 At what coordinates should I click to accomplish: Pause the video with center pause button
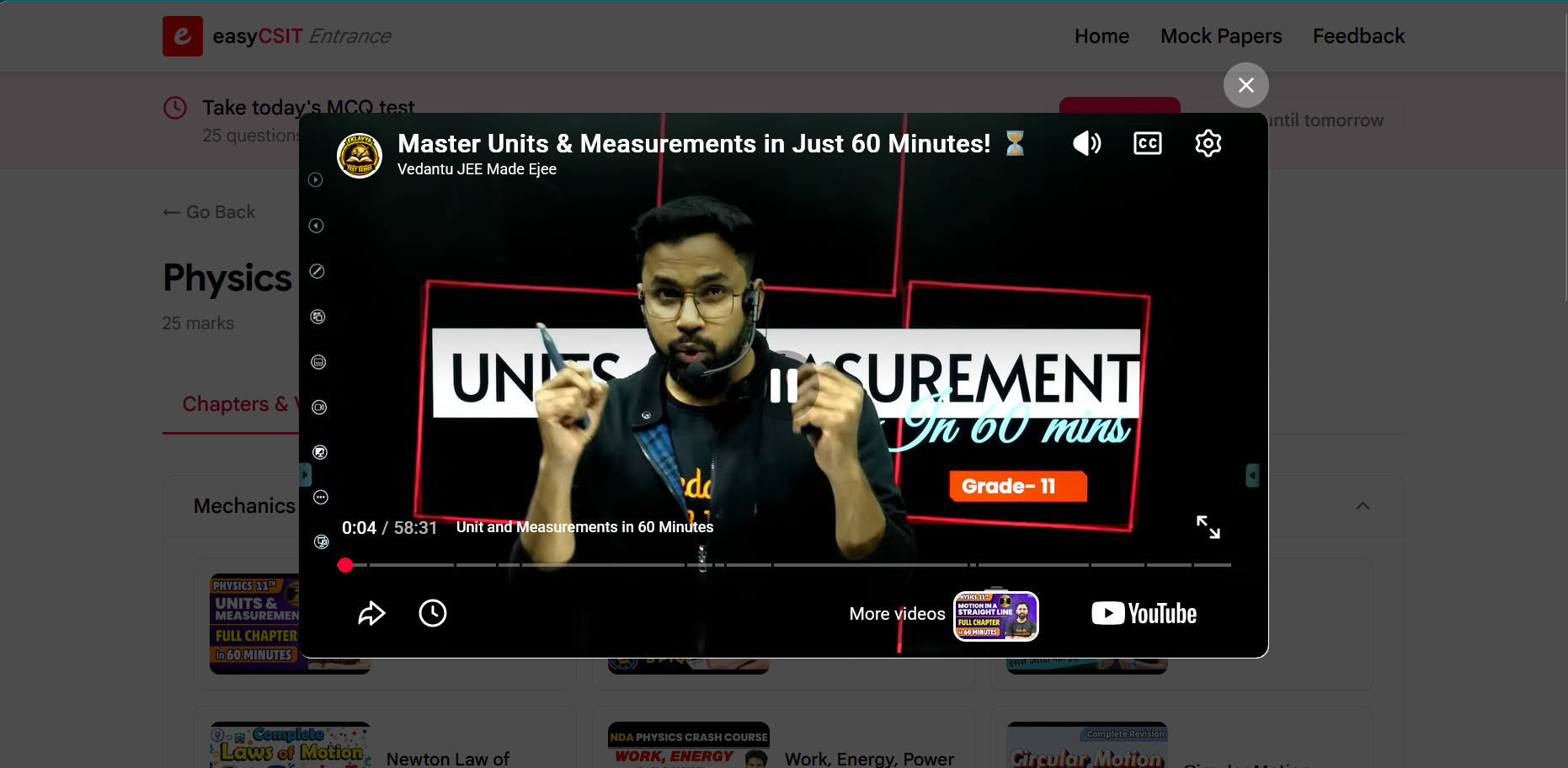(784, 386)
